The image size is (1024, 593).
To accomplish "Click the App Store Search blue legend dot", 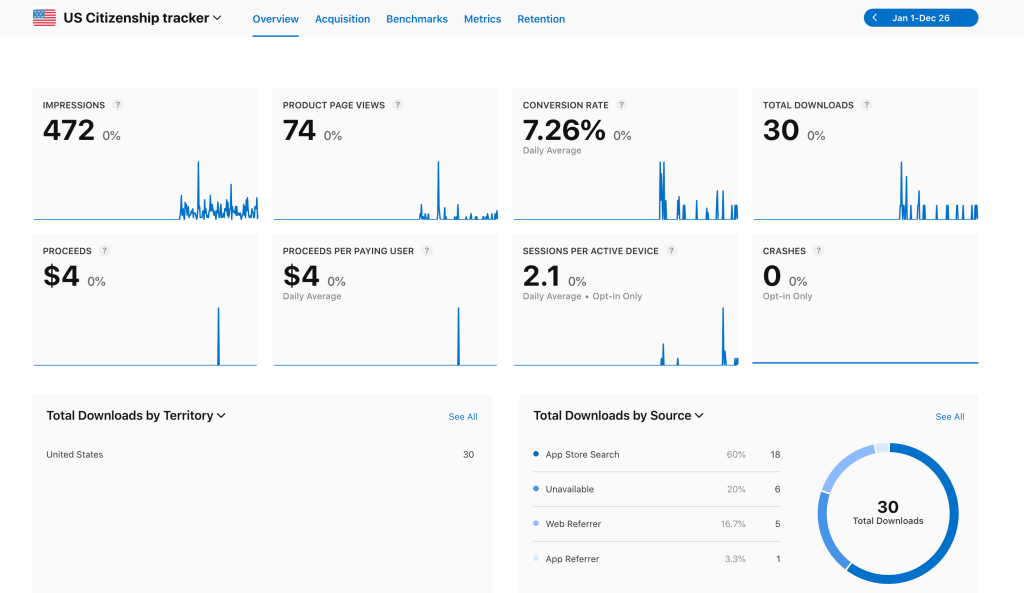I will (536, 455).
